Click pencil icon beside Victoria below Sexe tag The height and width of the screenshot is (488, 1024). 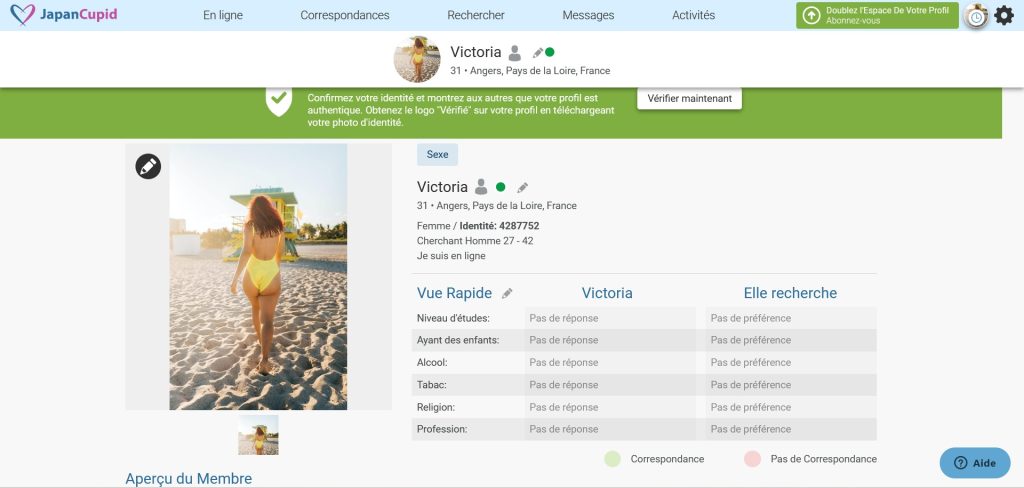522,187
